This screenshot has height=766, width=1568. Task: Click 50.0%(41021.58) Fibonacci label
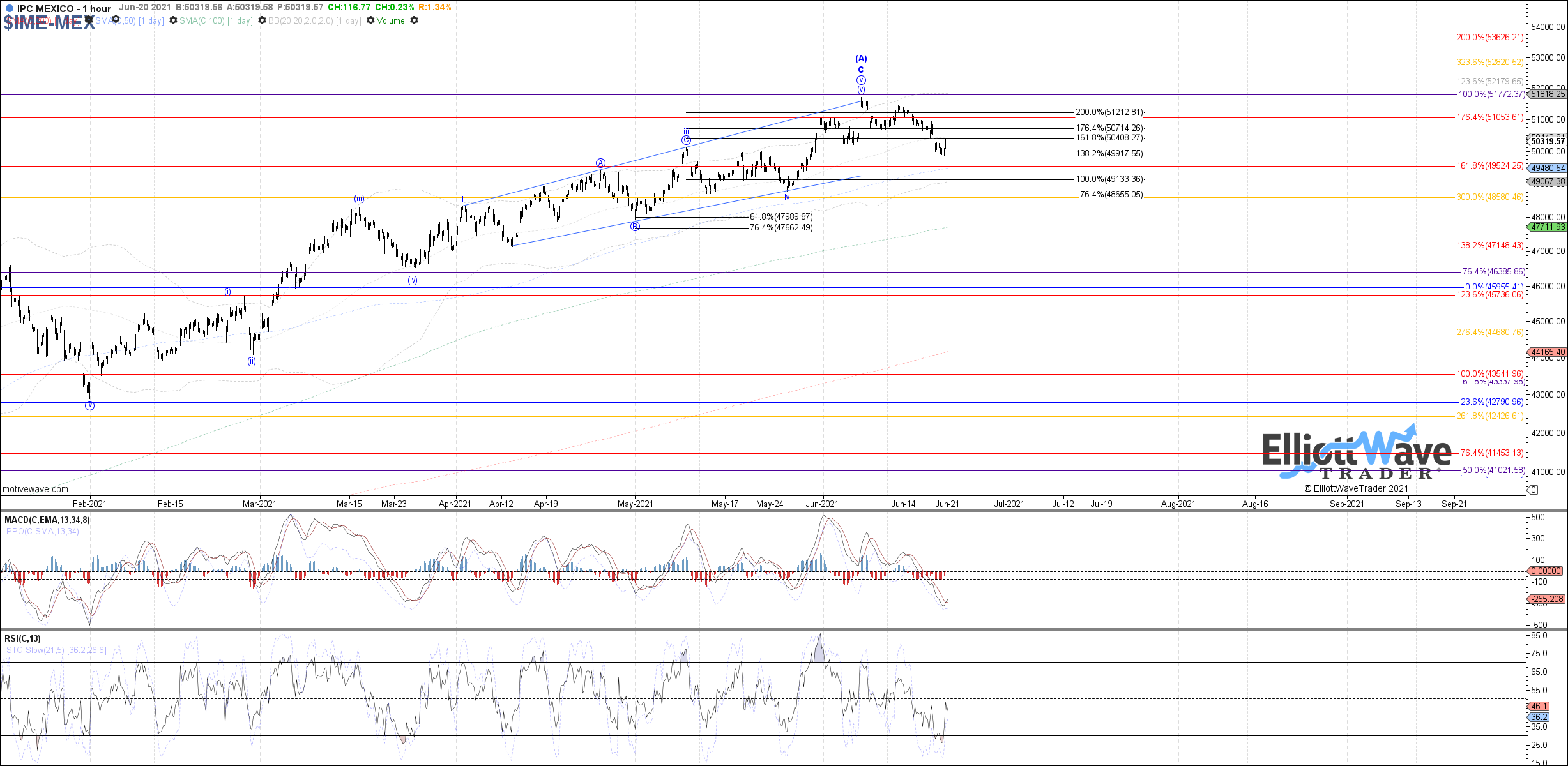tap(1493, 470)
